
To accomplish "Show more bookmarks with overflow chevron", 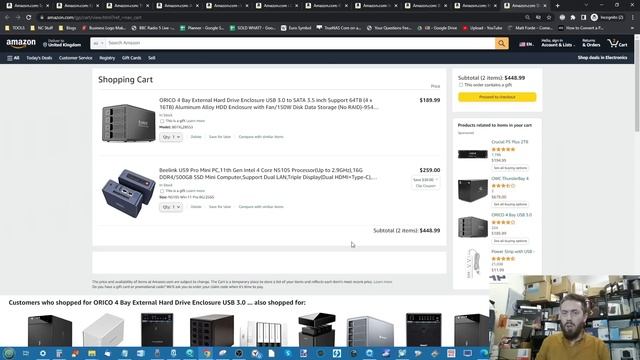I will (632, 28).
